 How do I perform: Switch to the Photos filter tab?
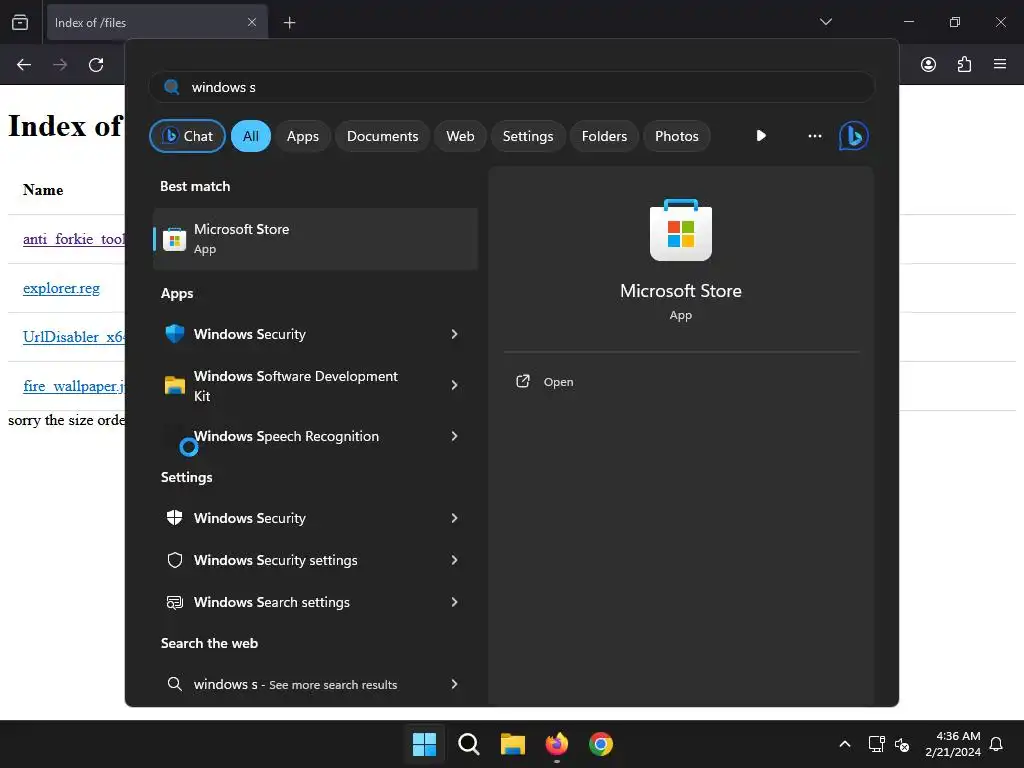[677, 136]
